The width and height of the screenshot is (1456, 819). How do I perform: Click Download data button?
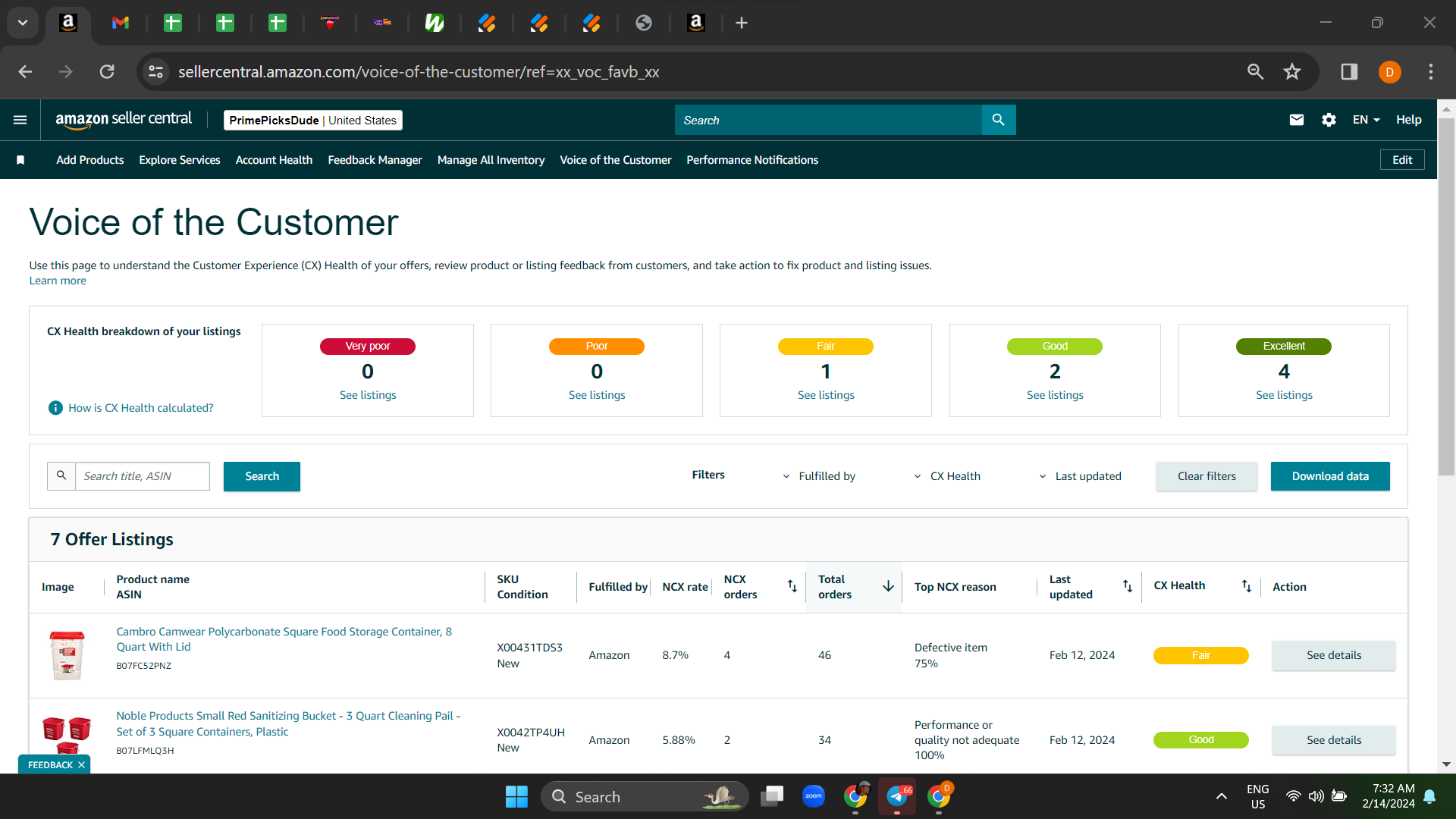1330,476
